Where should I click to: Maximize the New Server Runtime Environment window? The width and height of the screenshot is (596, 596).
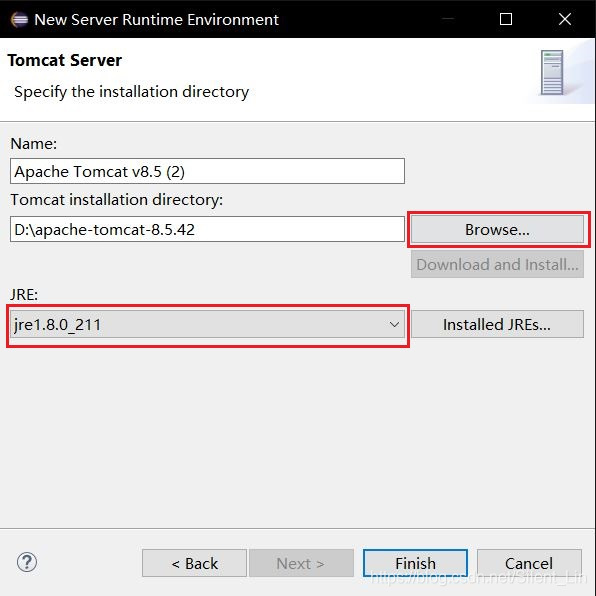tap(506, 19)
